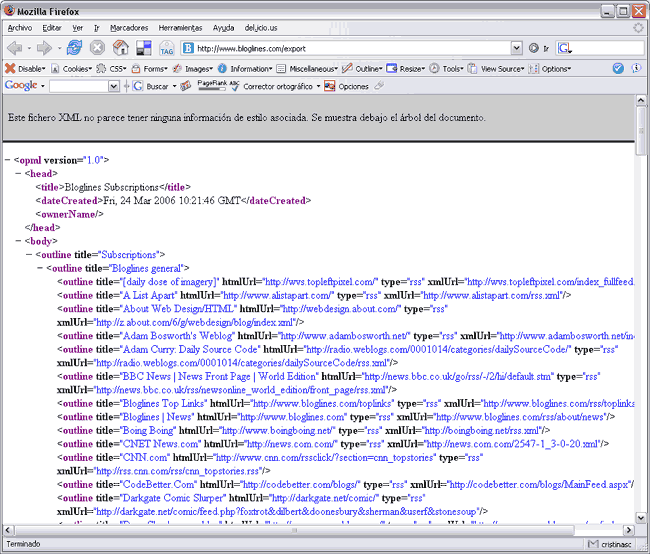Open the Editar menu
The height and width of the screenshot is (554, 650).
tap(52, 28)
